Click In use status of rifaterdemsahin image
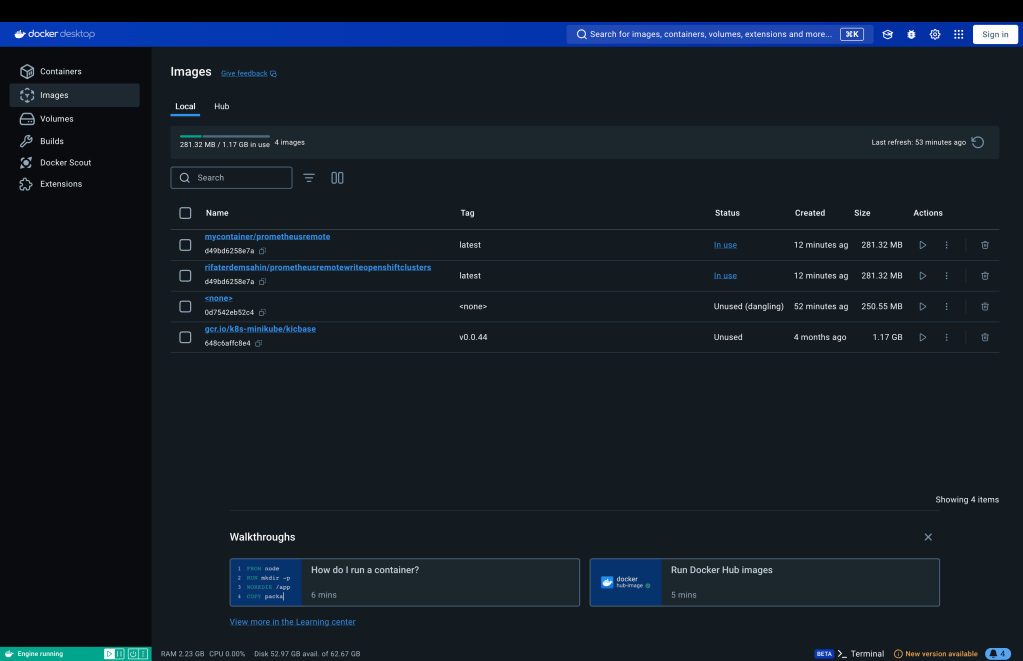 (x=725, y=276)
